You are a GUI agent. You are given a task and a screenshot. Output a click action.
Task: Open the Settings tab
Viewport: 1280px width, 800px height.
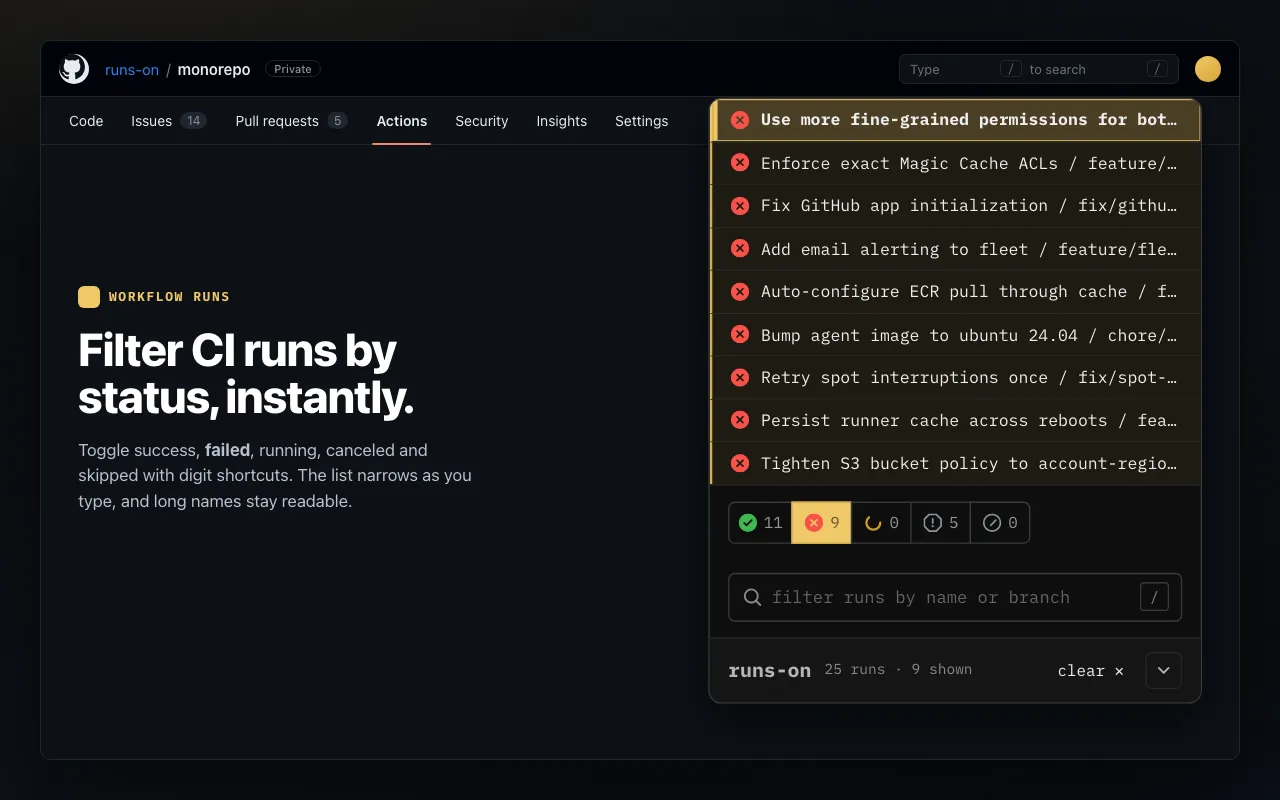(642, 121)
